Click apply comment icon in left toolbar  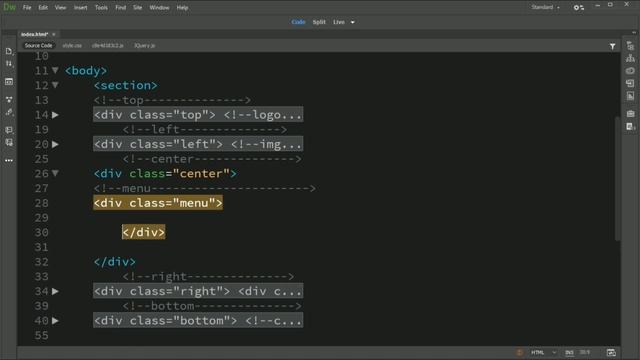point(9,130)
